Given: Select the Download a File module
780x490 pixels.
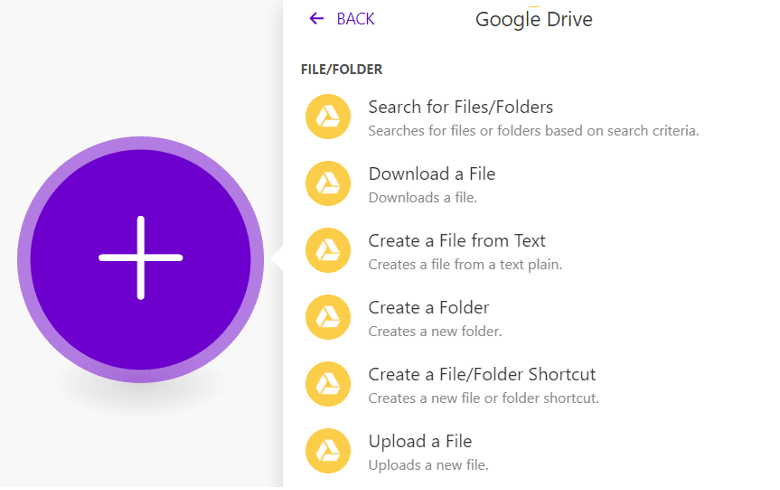Looking at the screenshot, I should (x=431, y=174).
